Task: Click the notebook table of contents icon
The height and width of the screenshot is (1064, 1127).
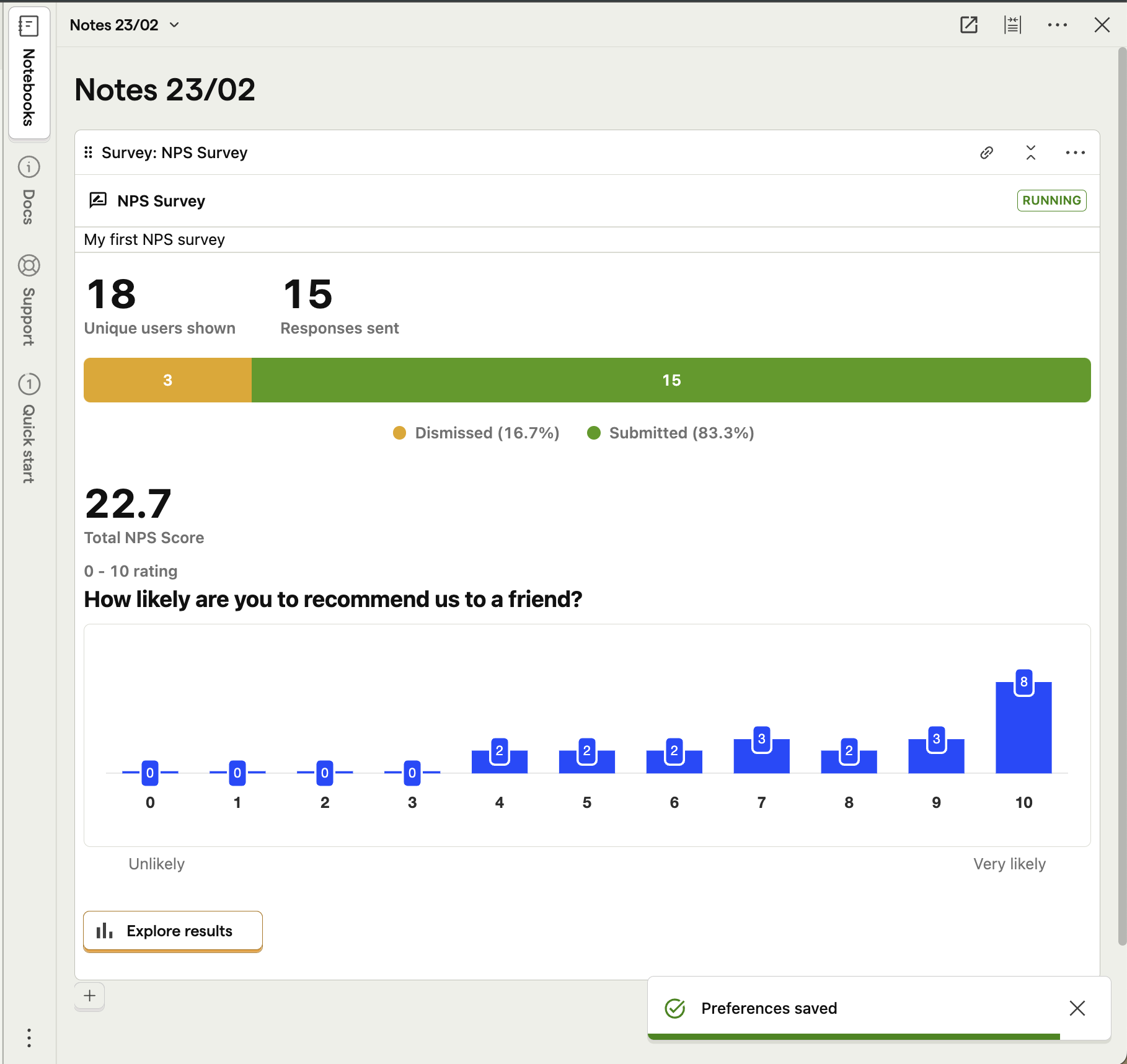Action: 1013,25
